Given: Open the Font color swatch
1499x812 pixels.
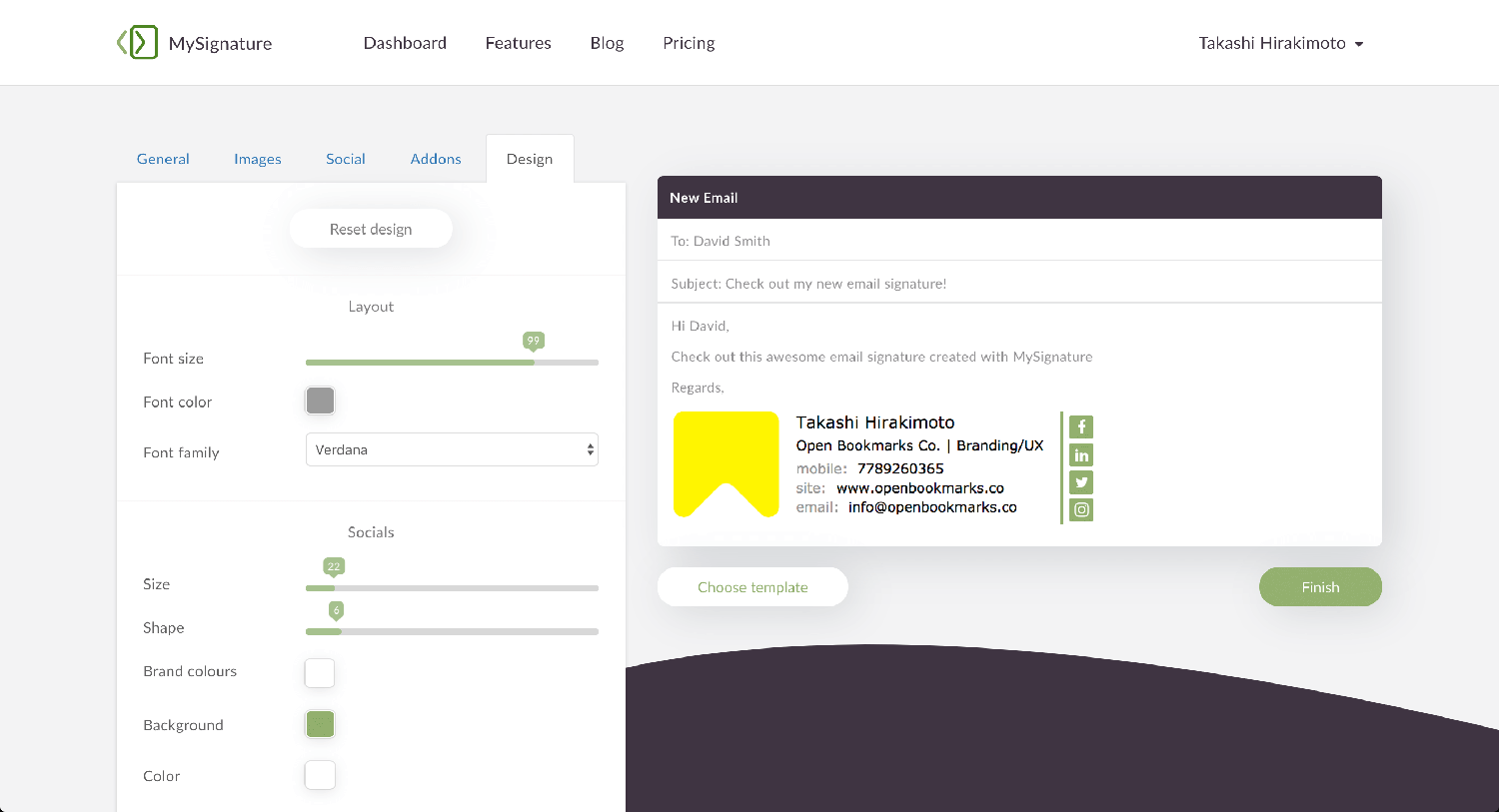Looking at the screenshot, I should click(320, 401).
